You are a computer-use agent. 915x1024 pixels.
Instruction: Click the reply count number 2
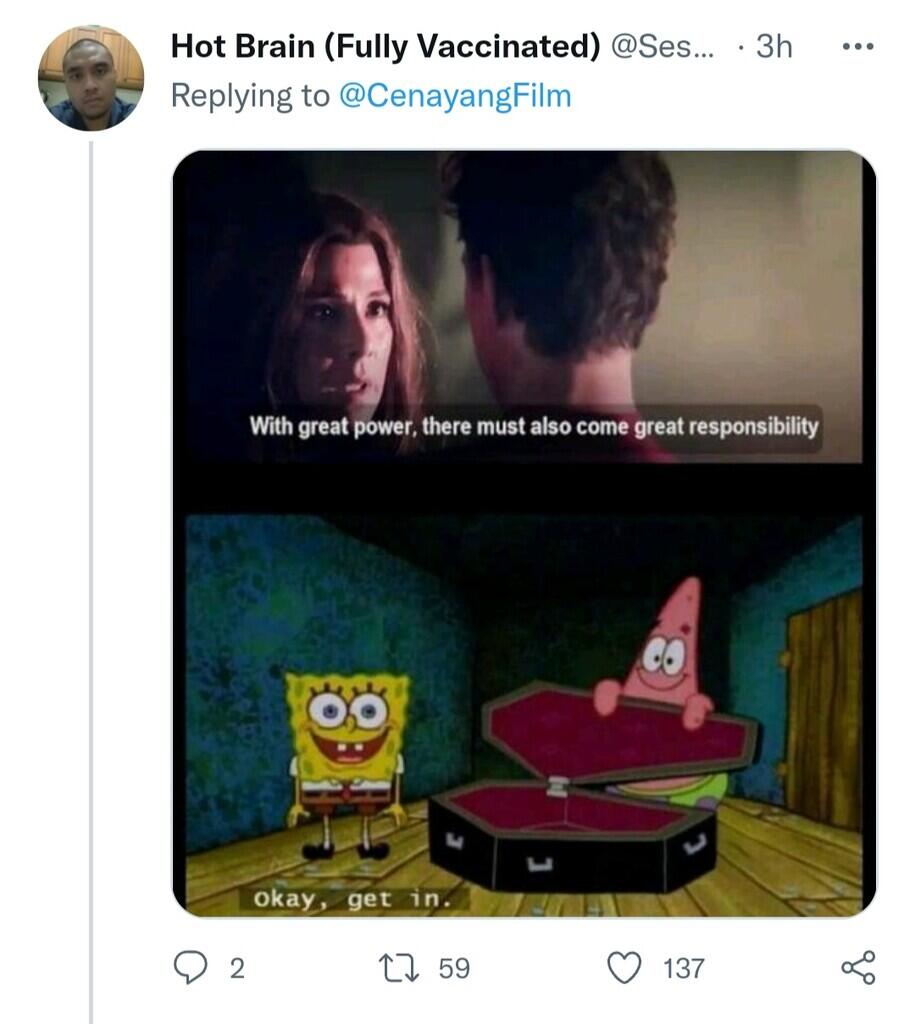[237, 968]
